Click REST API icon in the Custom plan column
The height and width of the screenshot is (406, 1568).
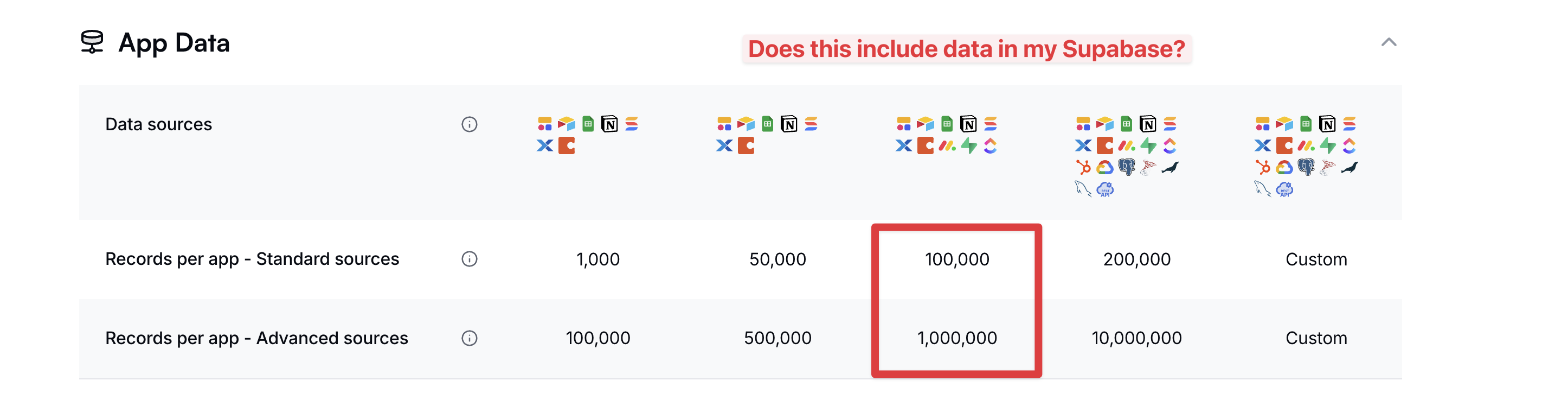coord(1284,189)
